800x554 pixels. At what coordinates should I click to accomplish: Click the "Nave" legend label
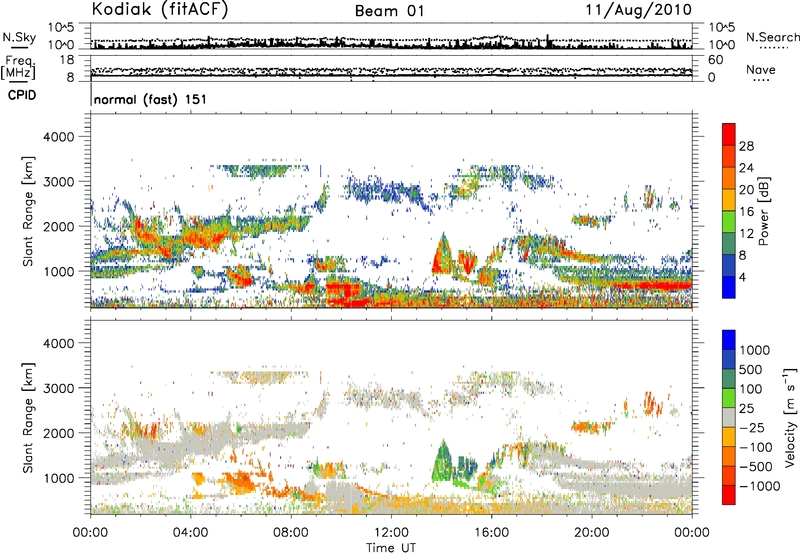pos(760,69)
